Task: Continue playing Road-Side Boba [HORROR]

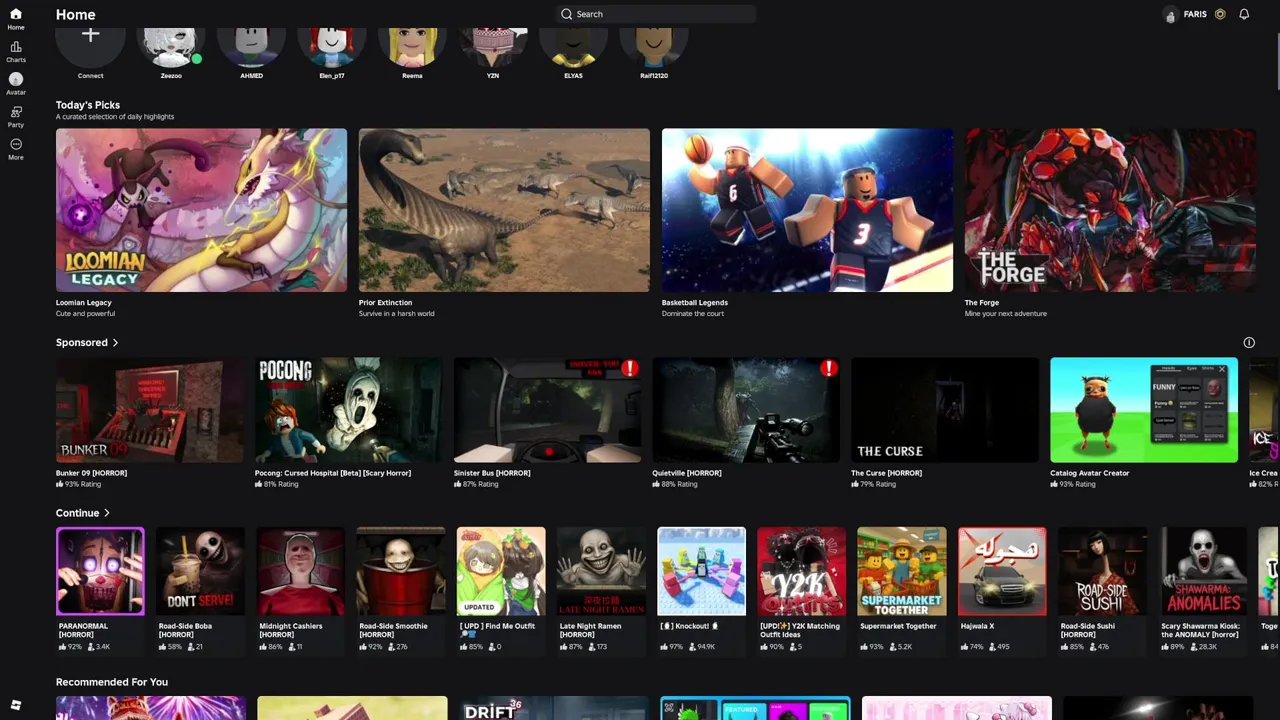Action: pos(200,571)
